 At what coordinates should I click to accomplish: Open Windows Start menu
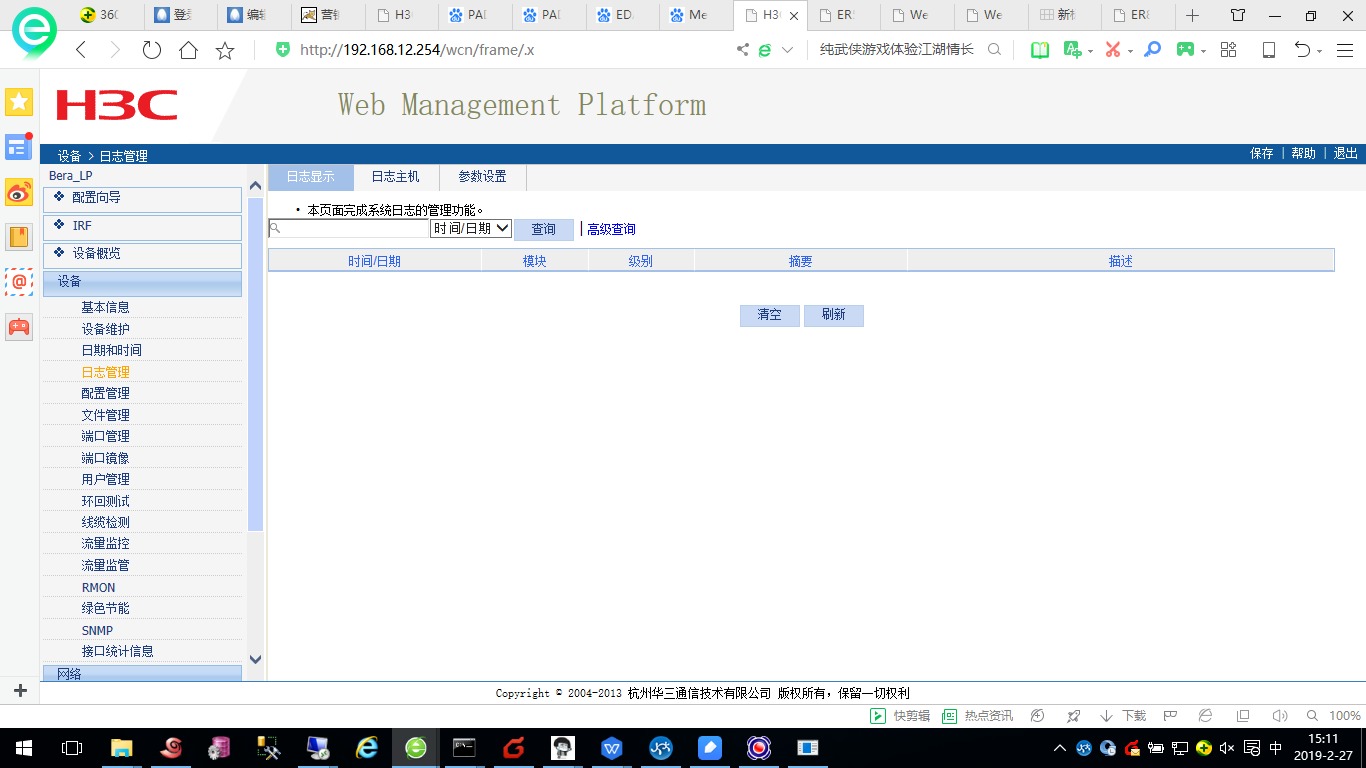[x=24, y=747]
